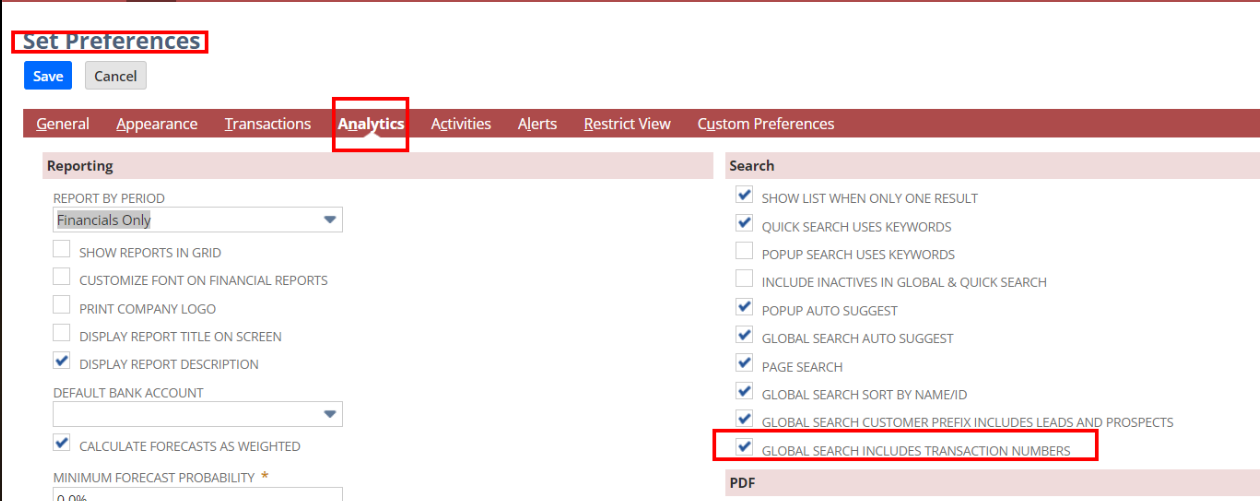The image size is (1260, 501).
Task: Open the Transactions tab
Action: (267, 124)
